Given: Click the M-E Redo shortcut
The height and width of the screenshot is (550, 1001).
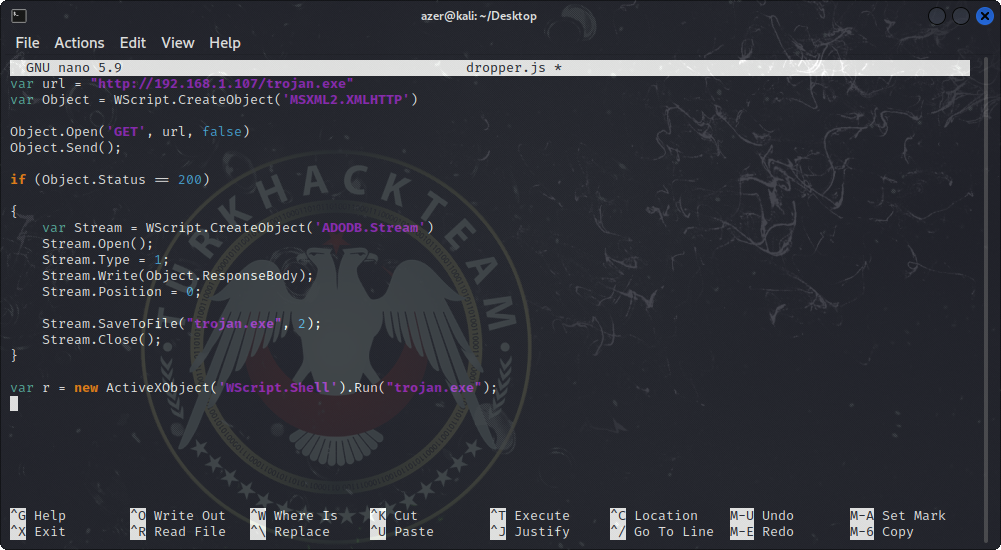Looking at the screenshot, I should coord(762,531).
